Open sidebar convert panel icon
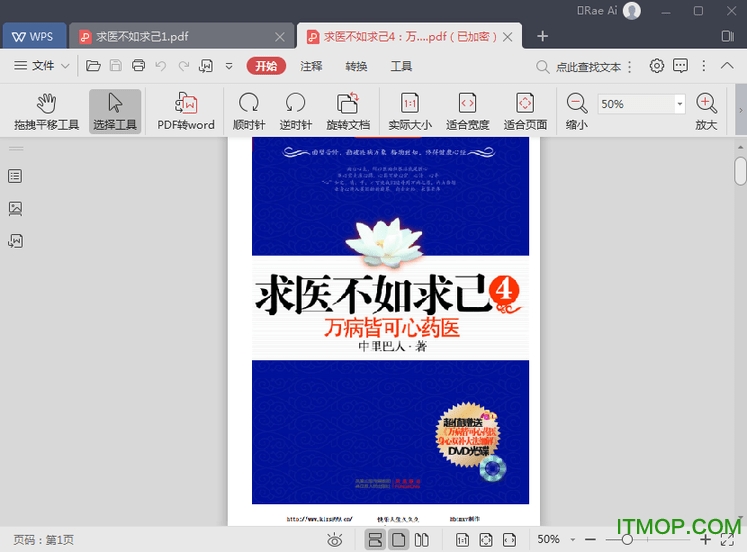The image size is (747, 552). (x=15, y=241)
